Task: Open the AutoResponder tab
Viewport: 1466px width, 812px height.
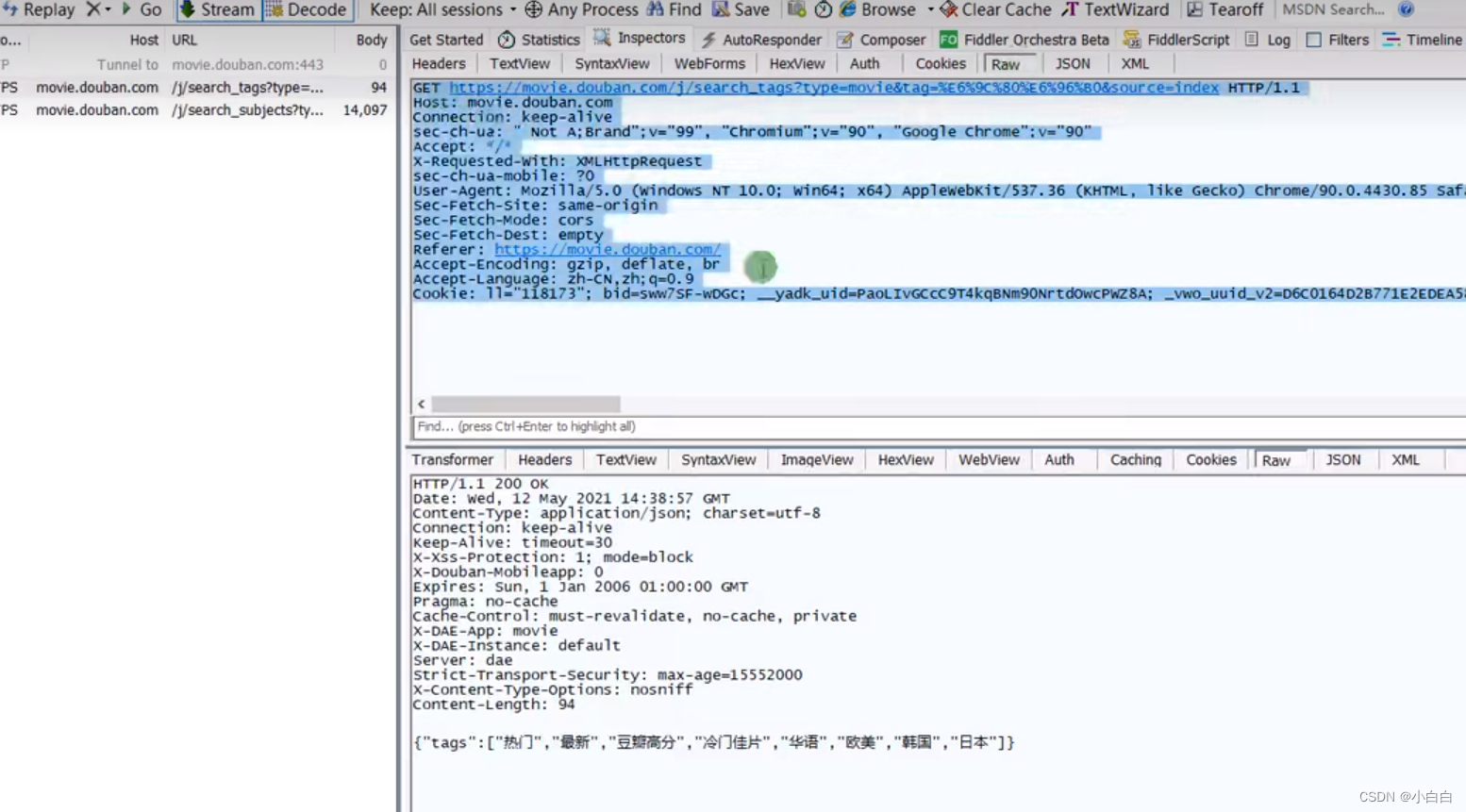Action: point(760,40)
